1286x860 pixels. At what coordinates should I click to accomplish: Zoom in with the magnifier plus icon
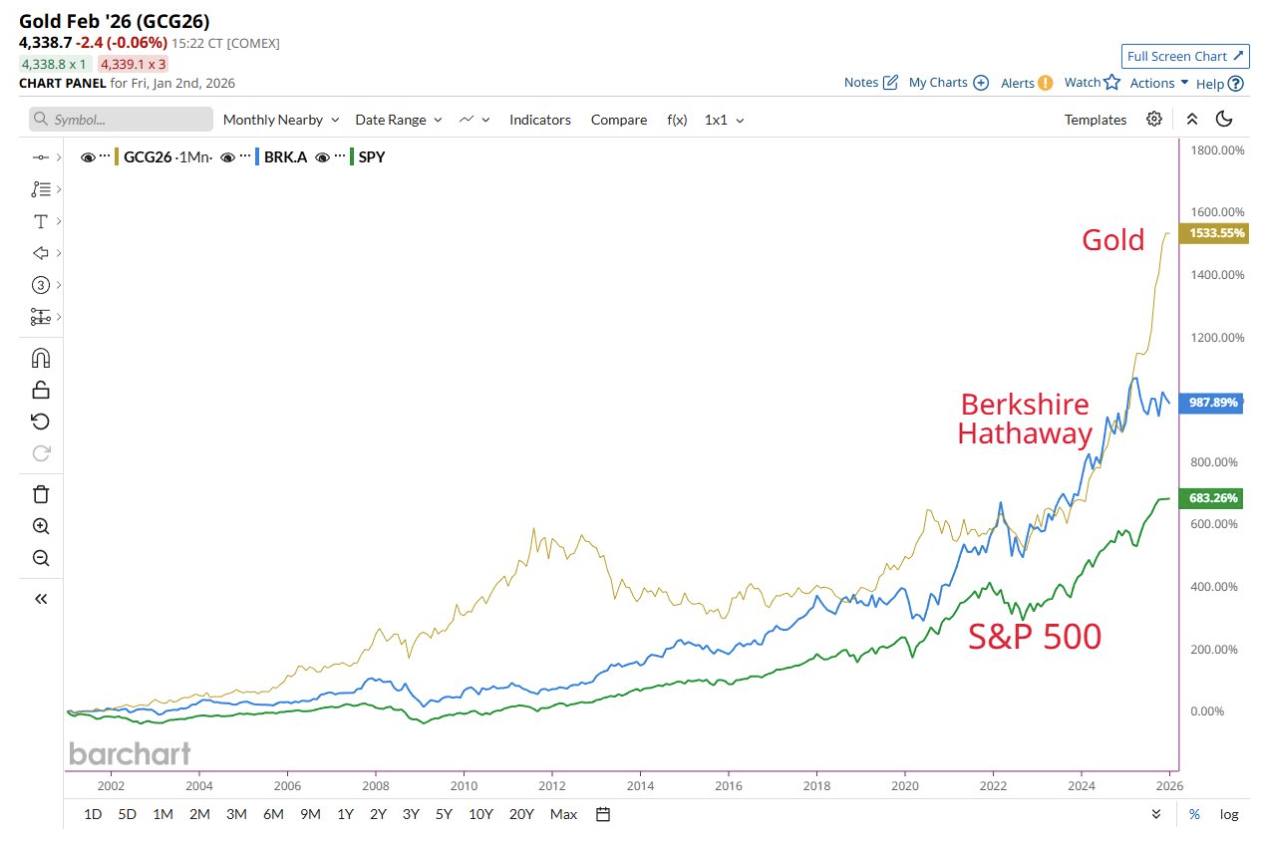pos(41,526)
